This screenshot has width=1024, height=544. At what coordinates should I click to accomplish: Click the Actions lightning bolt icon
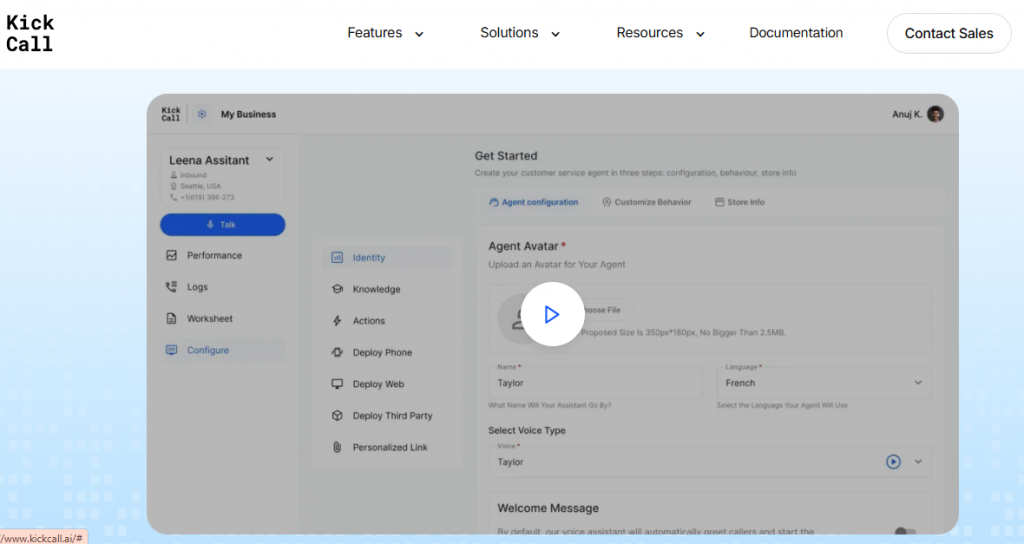coord(337,321)
